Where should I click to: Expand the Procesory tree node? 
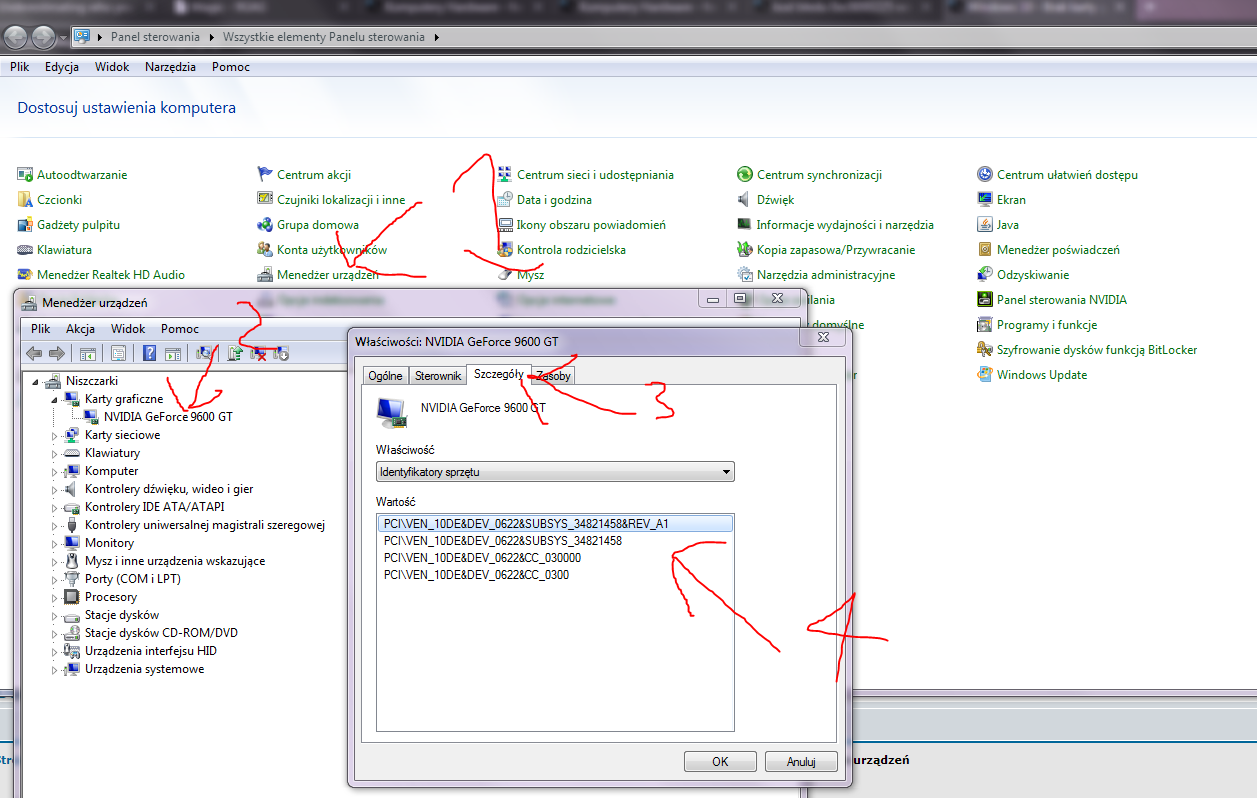tap(55, 597)
